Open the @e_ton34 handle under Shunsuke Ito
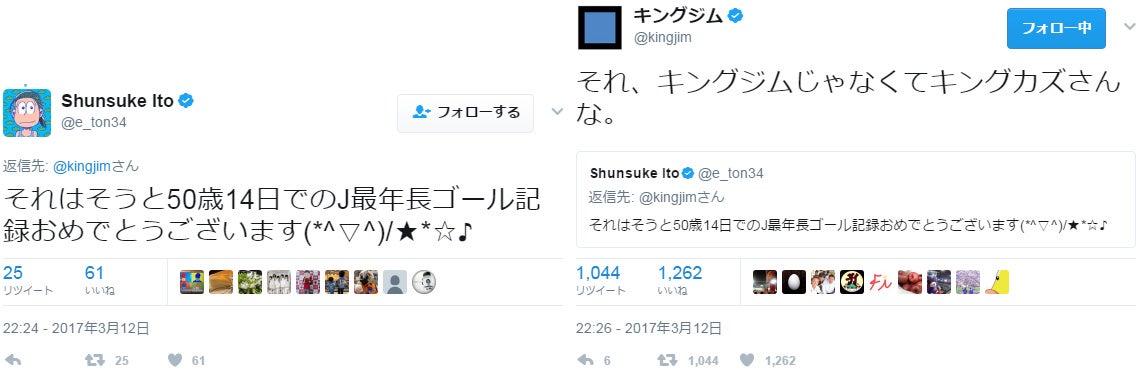 pyautogui.click(x=94, y=123)
